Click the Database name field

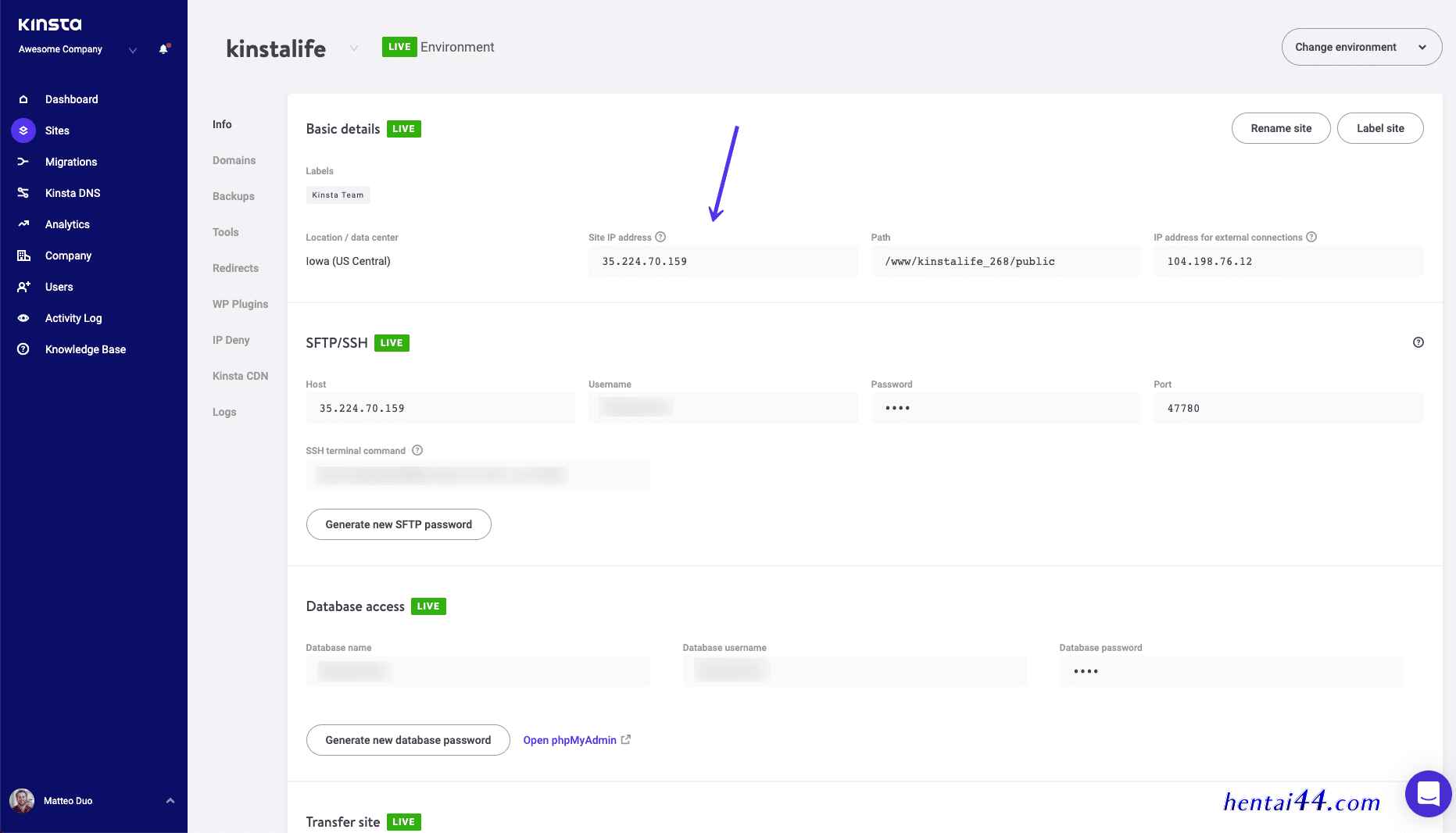(478, 671)
